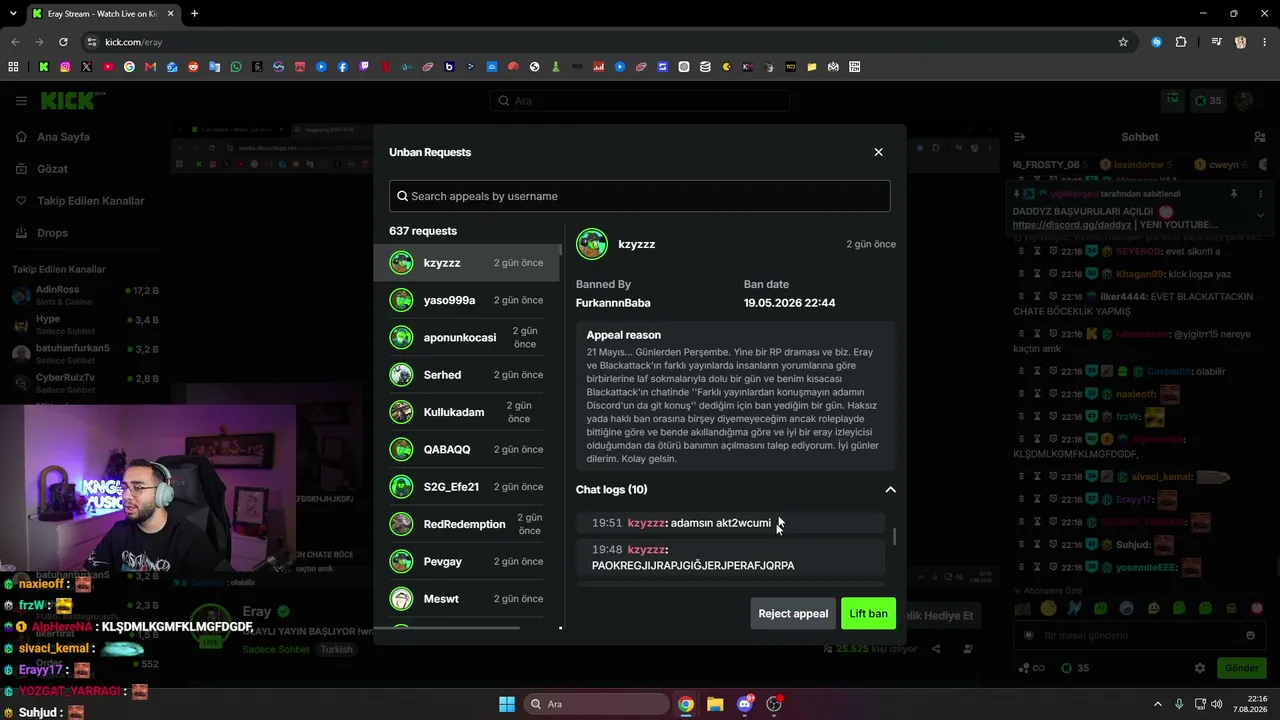Open Serhed unban request
The width and height of the screenshot is (1280, 720).
point(467,375)
